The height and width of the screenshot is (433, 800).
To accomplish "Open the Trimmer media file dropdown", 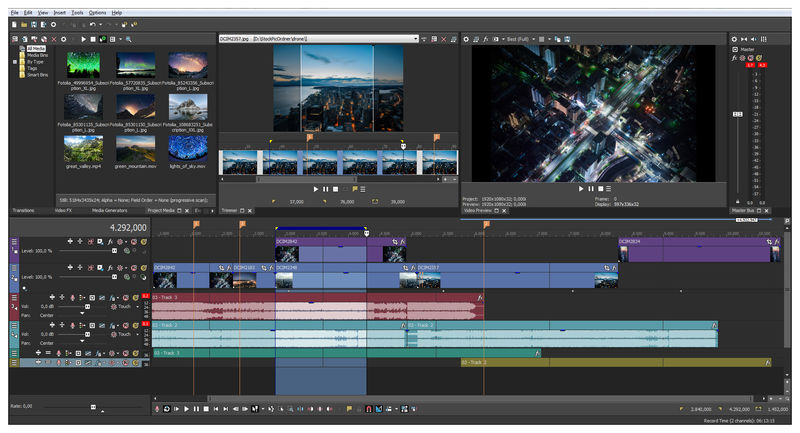I will 414,39.
